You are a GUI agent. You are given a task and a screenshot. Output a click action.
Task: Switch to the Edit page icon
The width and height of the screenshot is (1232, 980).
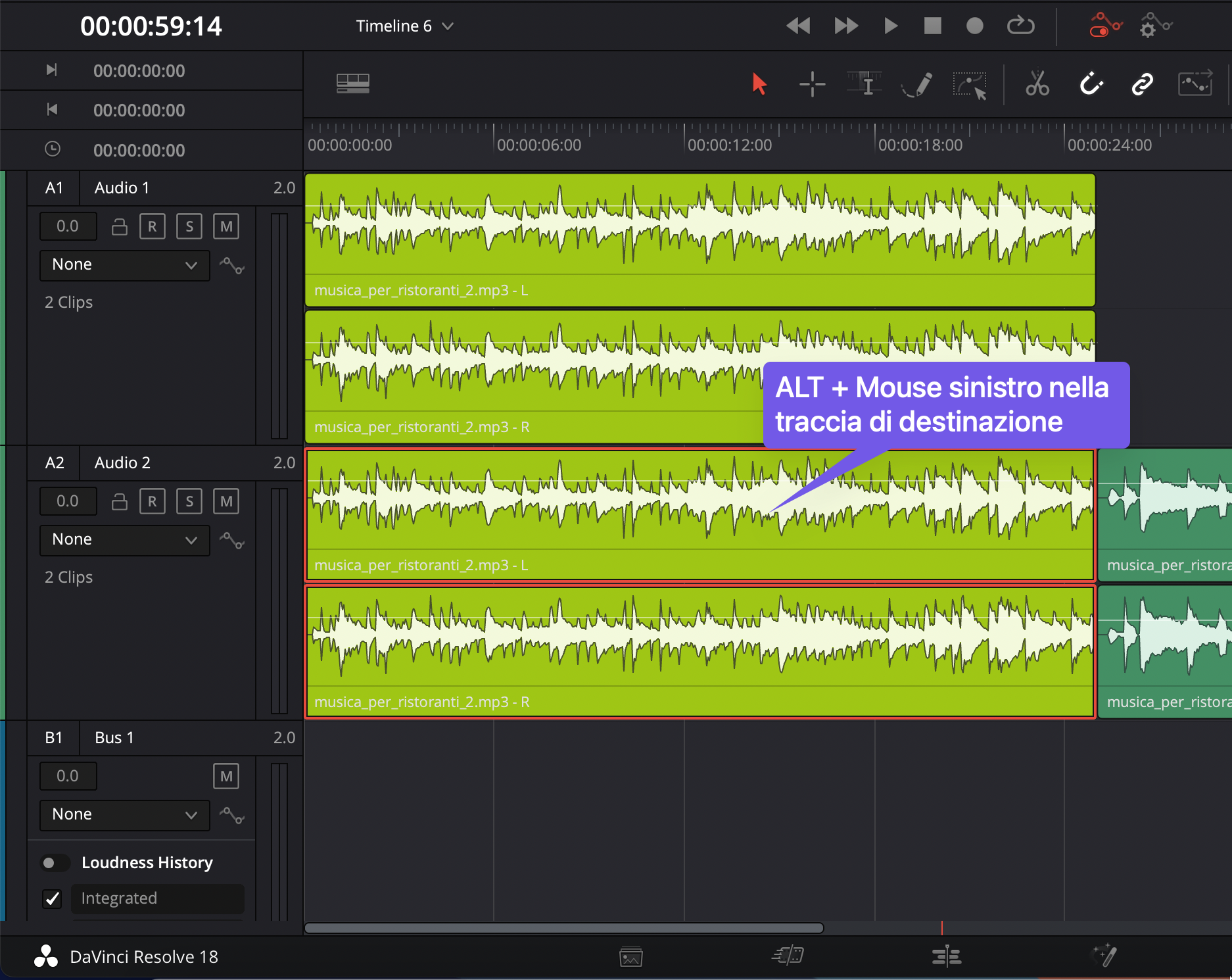click(947, 956)
